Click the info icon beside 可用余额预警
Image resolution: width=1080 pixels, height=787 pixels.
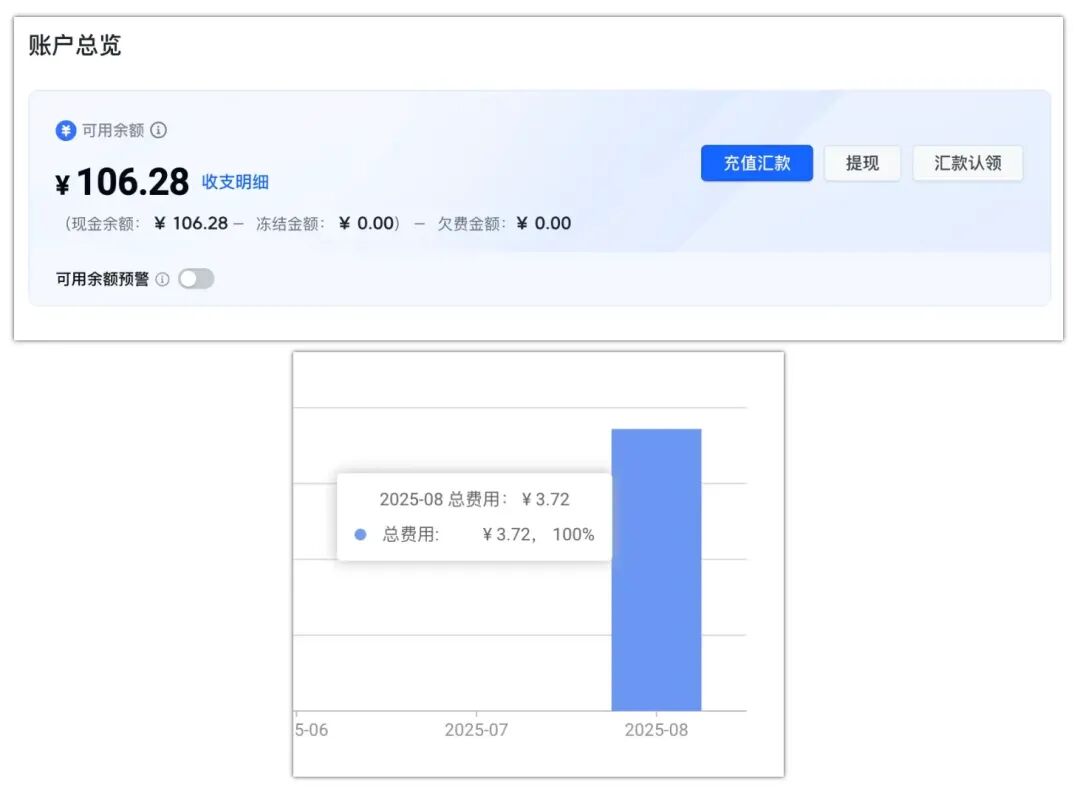(x=162, y=279)
